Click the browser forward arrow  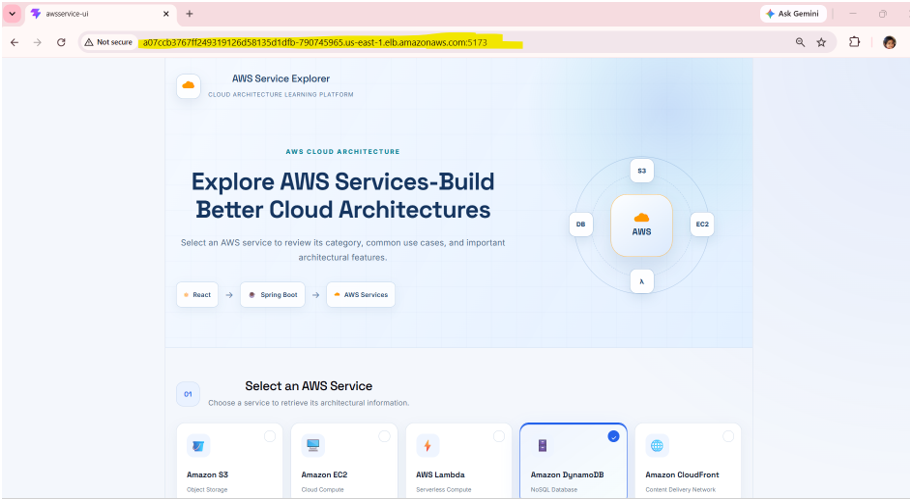pyautogui.click(x=38, y=42)
